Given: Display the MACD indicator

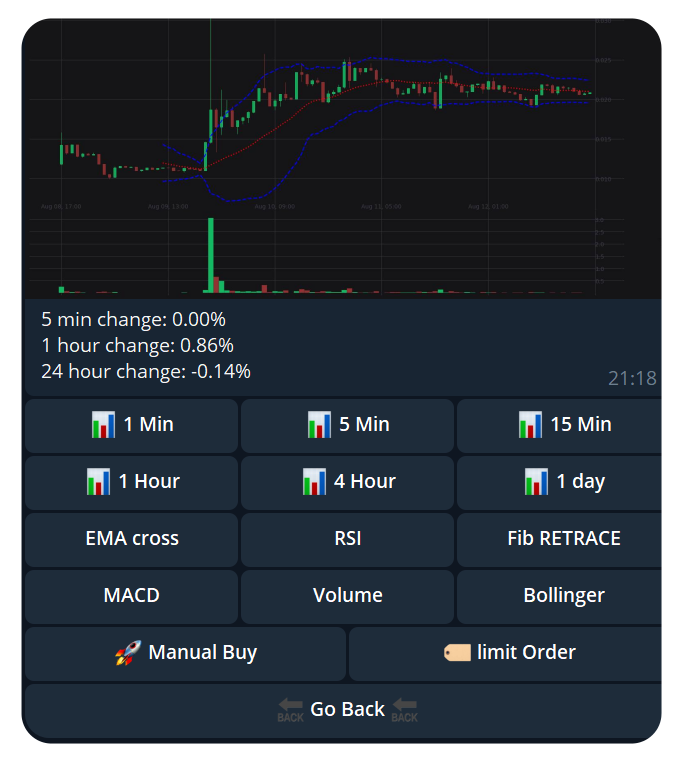Looking at the screenshot, I should point(132,596).
